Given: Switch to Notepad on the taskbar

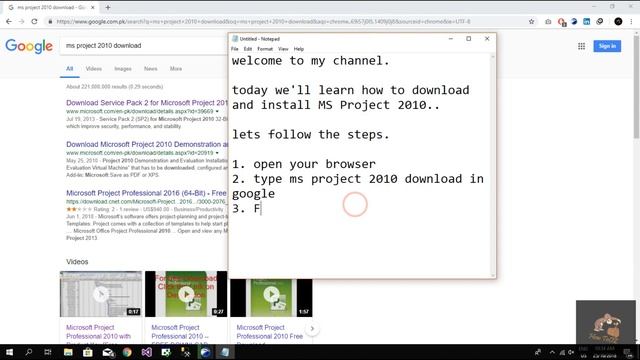Looking at the screenshot, I should 225,352.
